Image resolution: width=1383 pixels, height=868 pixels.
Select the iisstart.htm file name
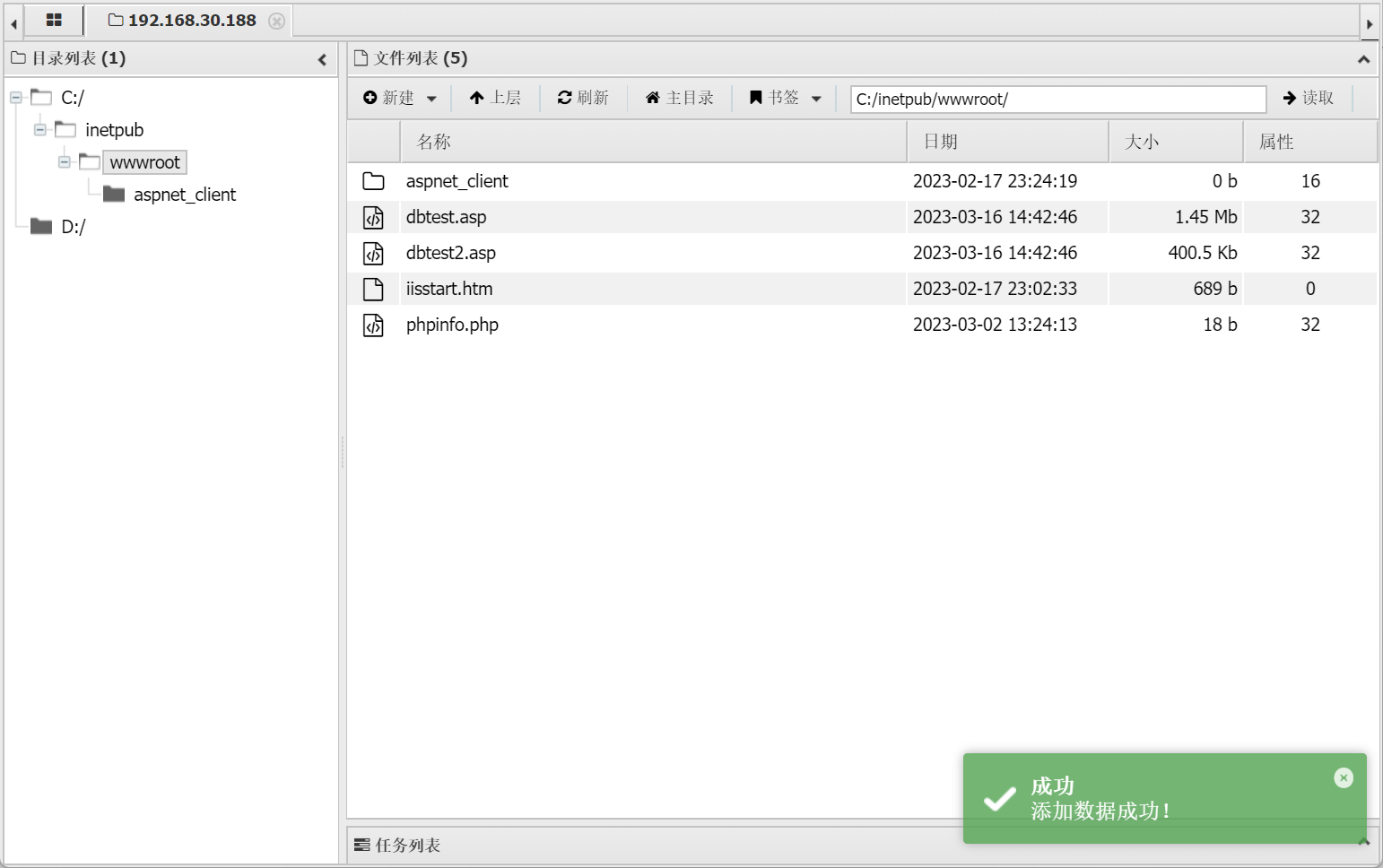coord(449,289)
